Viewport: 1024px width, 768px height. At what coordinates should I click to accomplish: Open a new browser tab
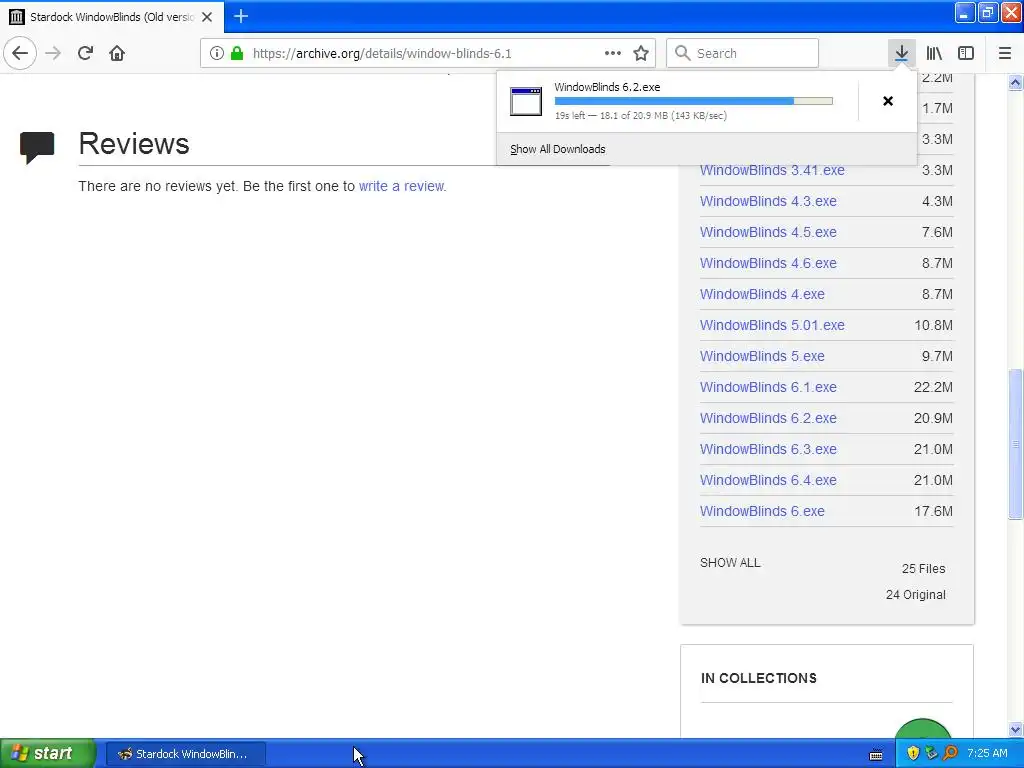coord(241,16)
